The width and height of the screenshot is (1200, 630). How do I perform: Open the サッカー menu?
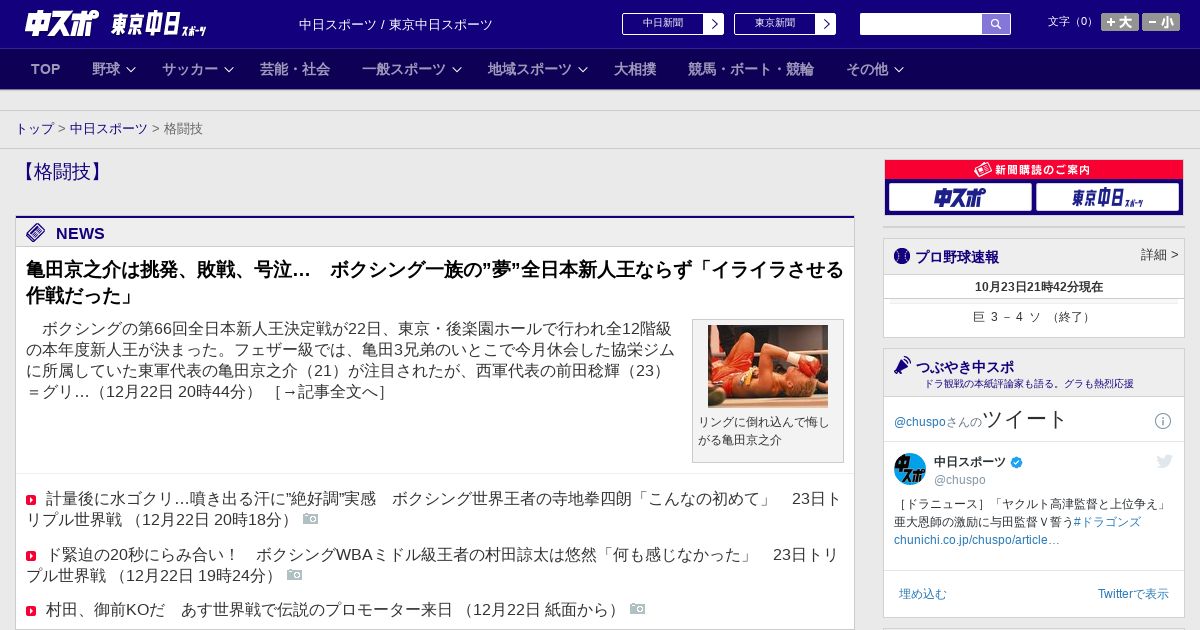click(x=190, y=69)
